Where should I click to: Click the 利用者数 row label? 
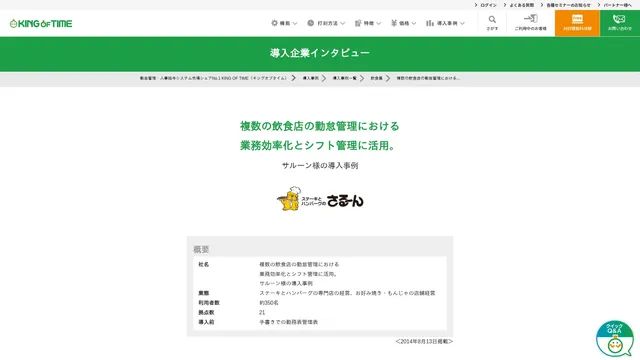coord(209,303)
